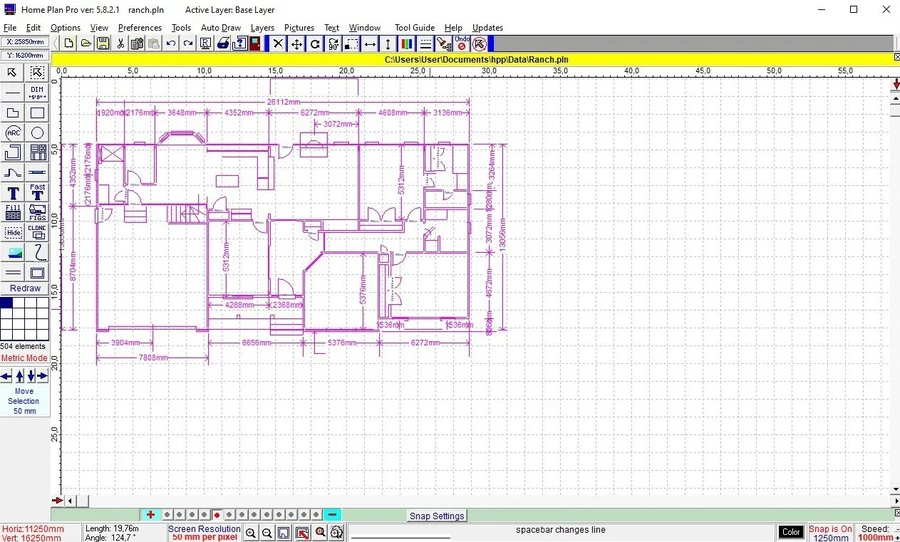The image size is (900, 542).
Task: Expand the Auto Draw menu
Action: click(220, 28)
